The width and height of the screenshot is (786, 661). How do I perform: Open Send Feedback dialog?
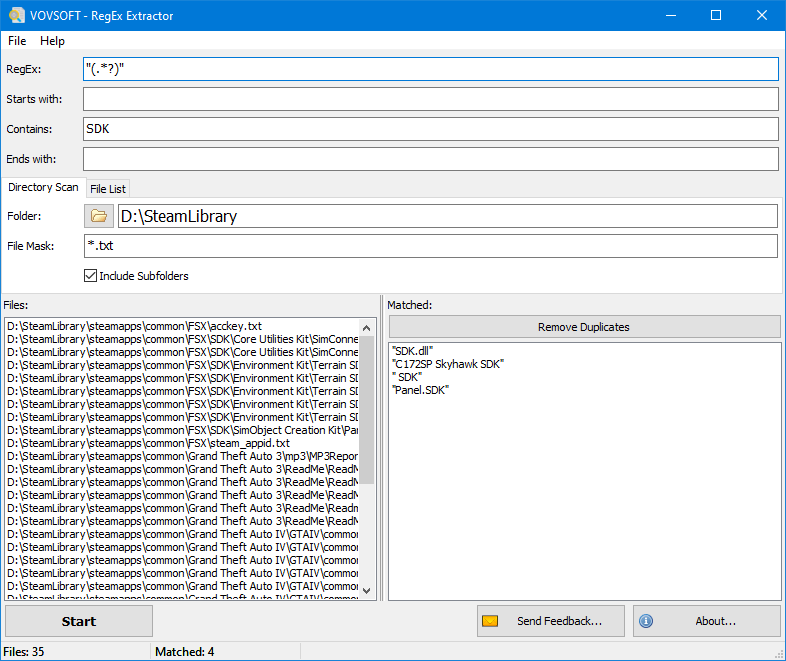tap(550, 621)
